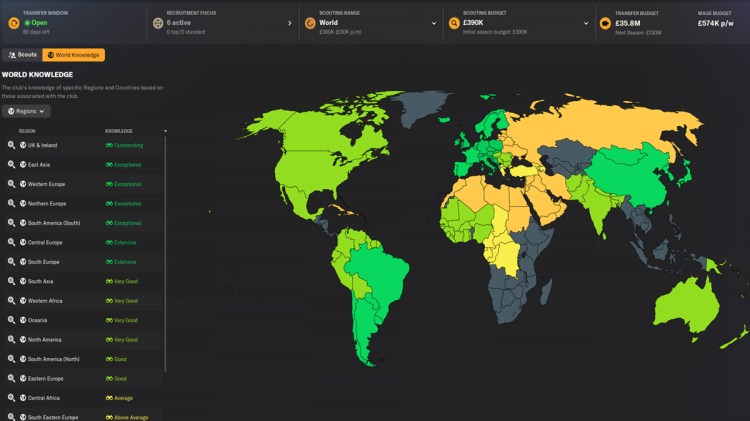750x421 pixels.
Task: Switch to the Scouts tab
Action: [22, 55]
